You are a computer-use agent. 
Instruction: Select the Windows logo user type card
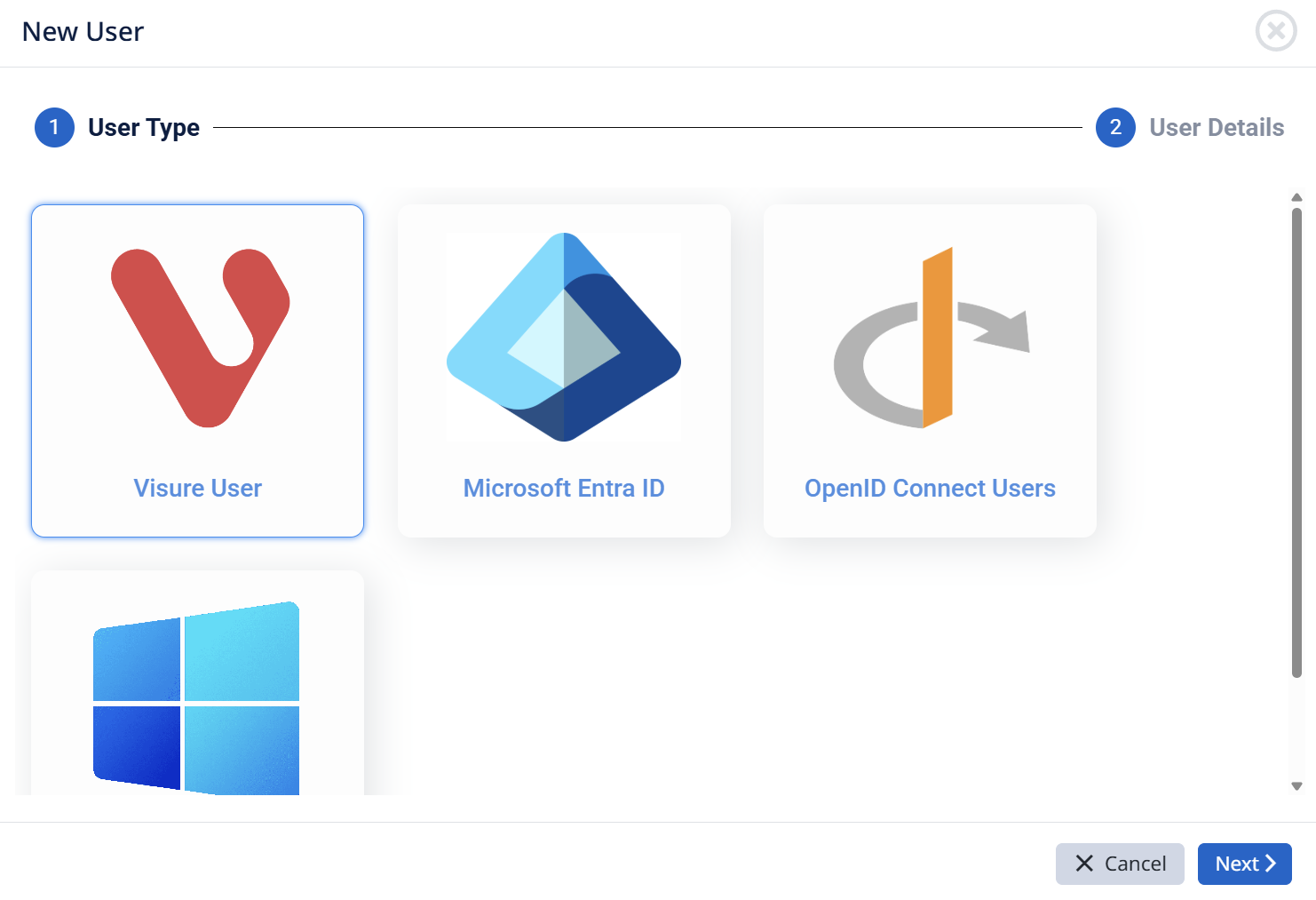[197, 683]
